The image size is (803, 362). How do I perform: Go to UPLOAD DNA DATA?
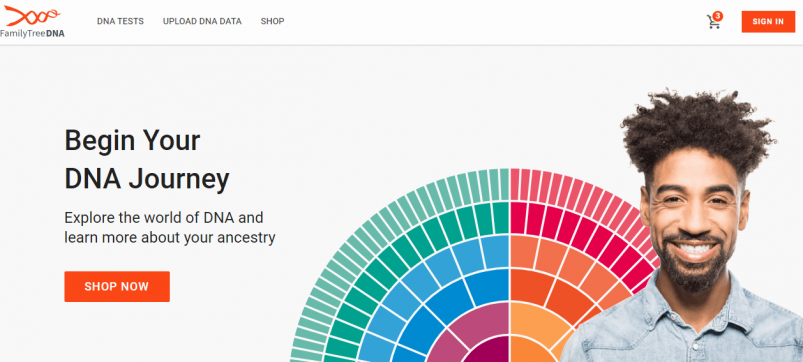202,22
